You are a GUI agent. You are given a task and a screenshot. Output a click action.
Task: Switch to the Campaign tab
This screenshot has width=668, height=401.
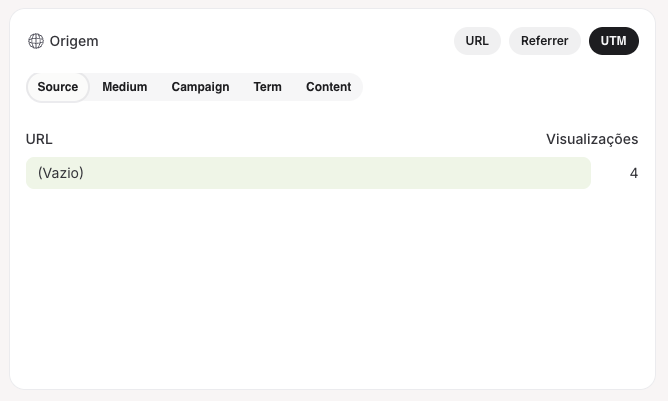click(200, 87)
